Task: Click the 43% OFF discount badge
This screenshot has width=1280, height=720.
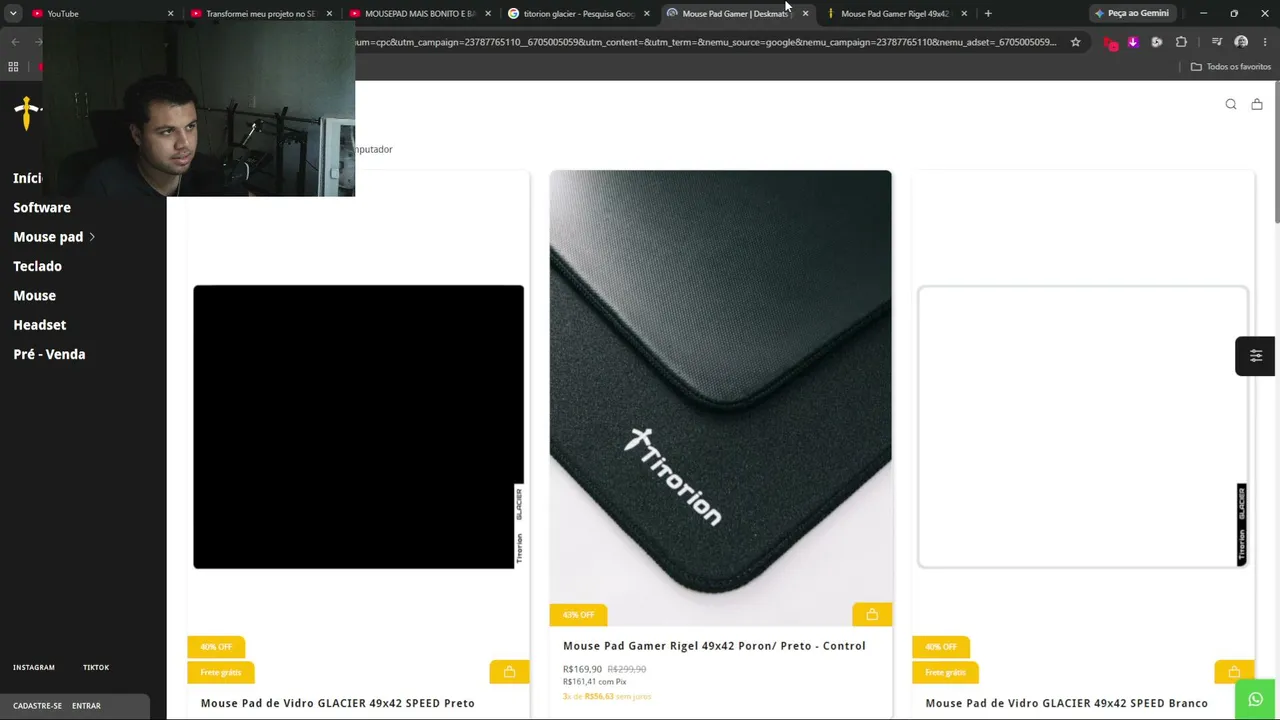Action: click(578, 614)
